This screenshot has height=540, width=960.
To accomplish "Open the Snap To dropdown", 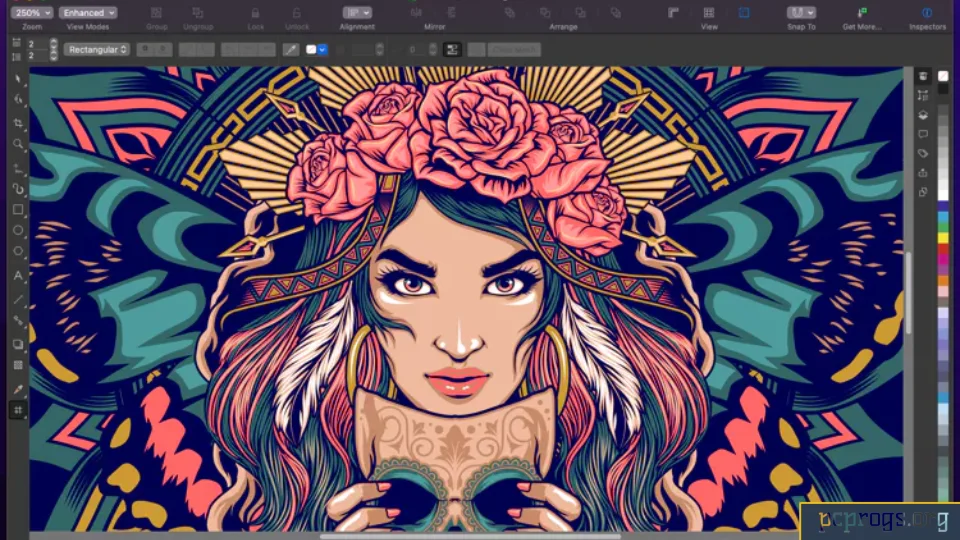I will click(801, 12).
